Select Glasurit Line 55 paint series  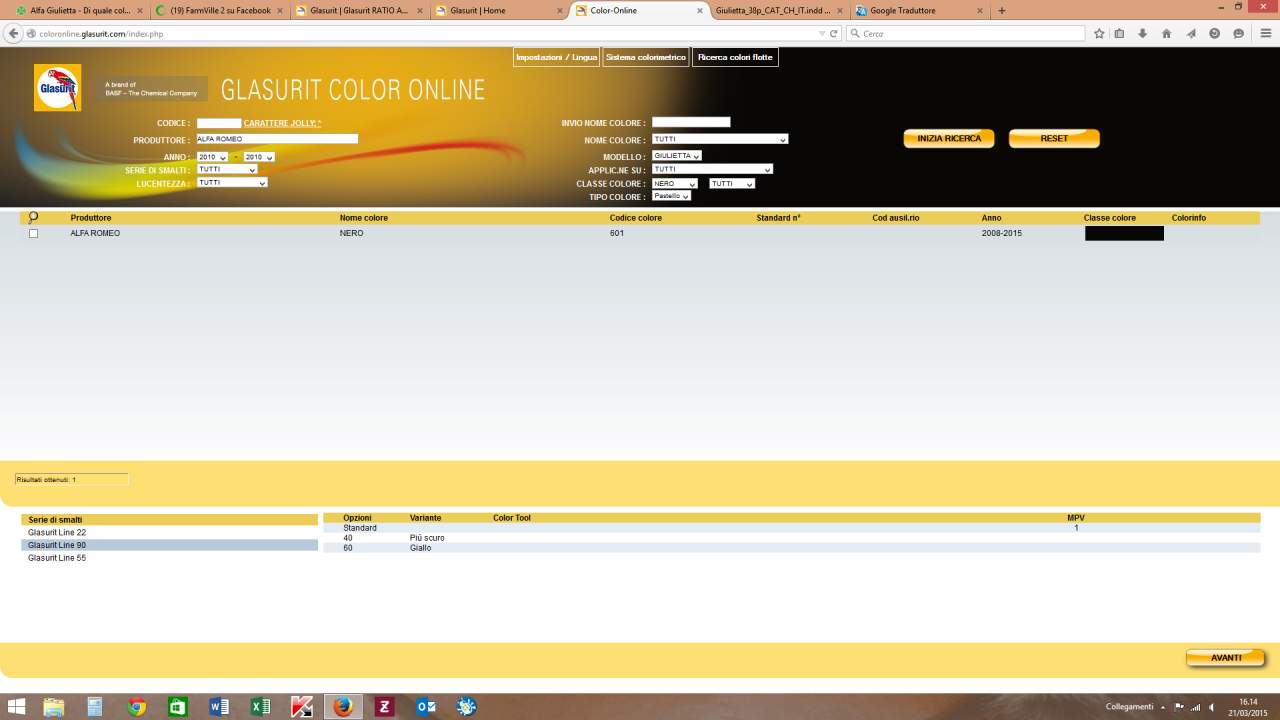(169, 558)
